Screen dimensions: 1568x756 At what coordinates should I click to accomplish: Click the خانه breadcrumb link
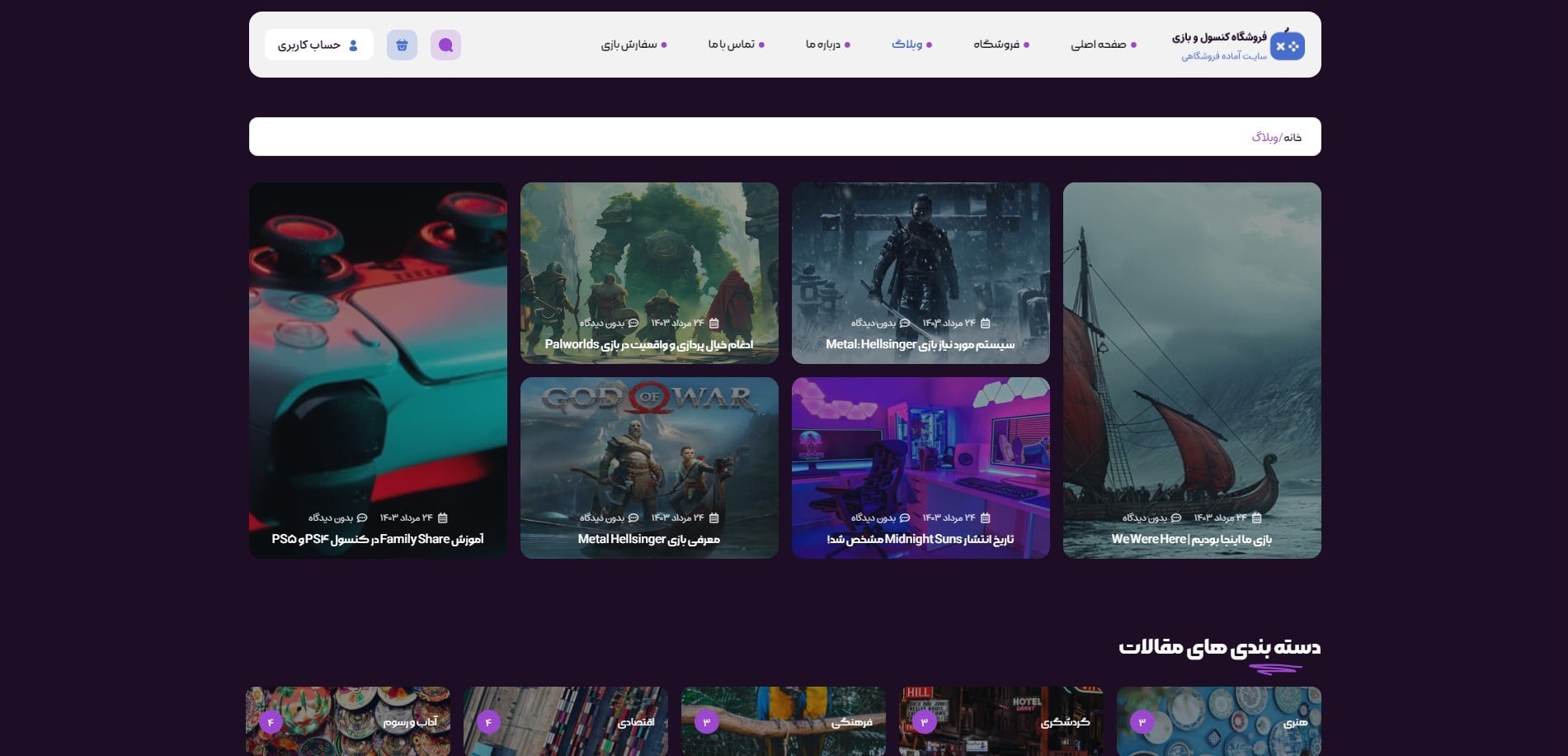click(1293, 137)
